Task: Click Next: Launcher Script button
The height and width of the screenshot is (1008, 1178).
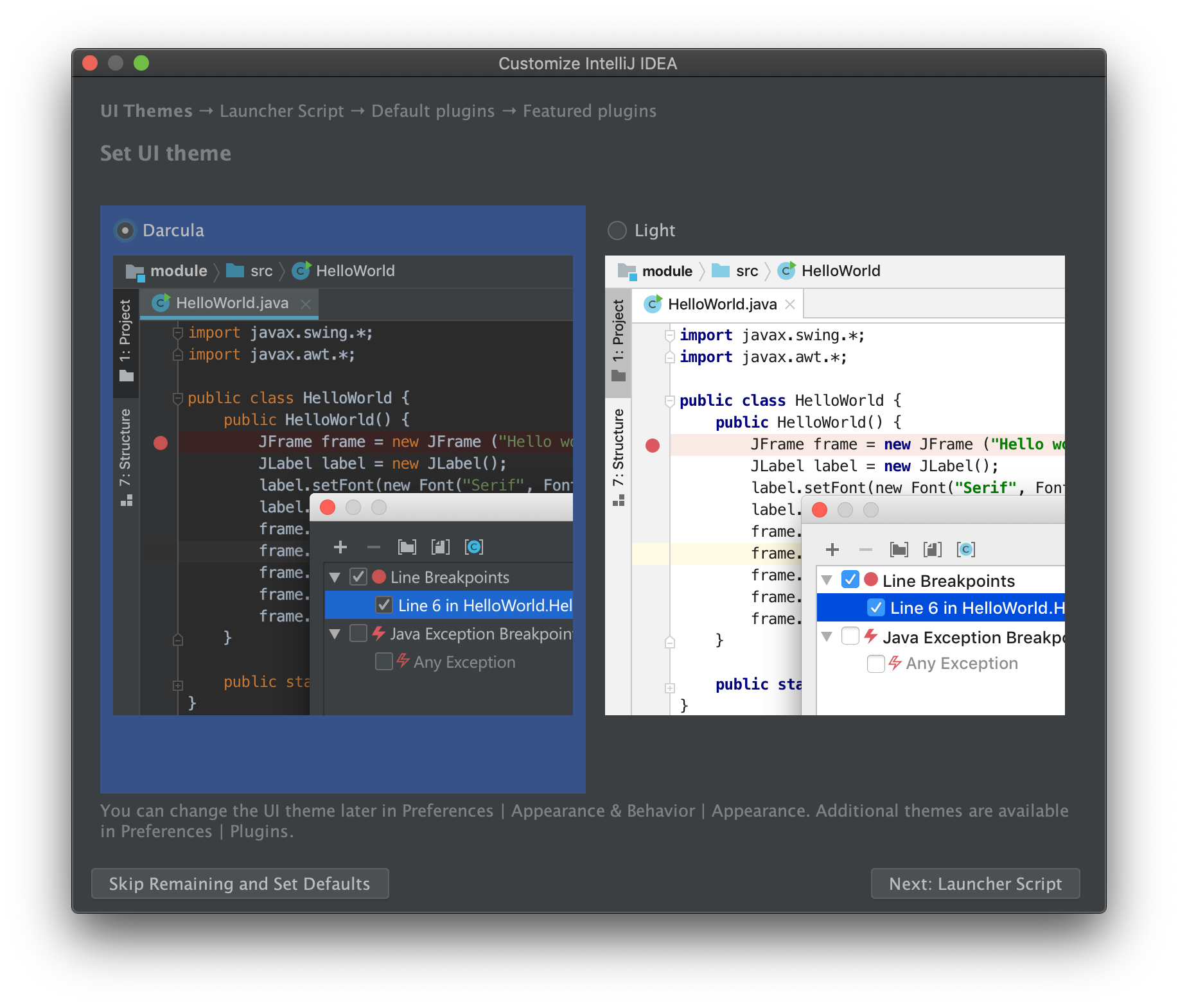Action: tap(975, 884)
